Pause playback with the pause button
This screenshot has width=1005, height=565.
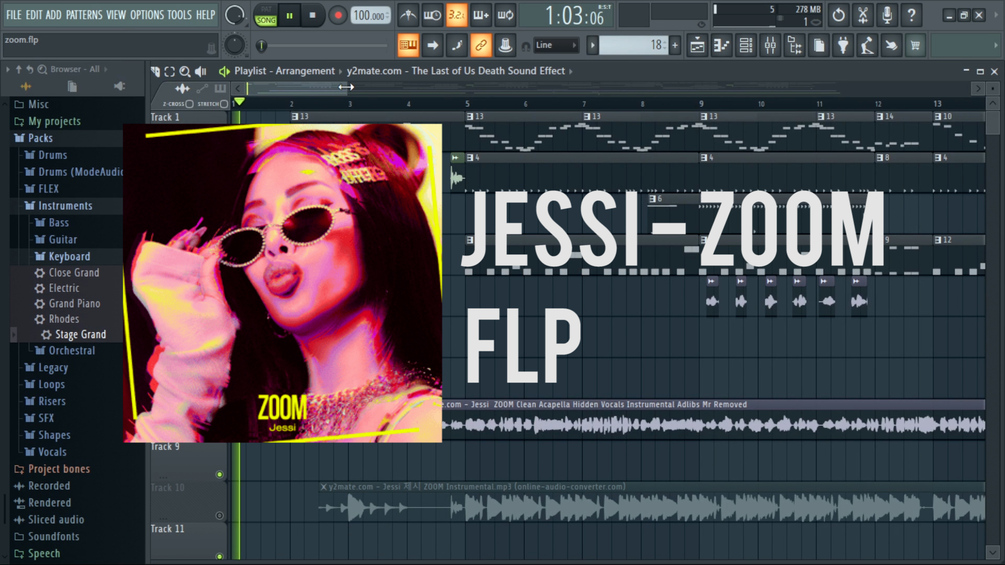tap(290, 15)
